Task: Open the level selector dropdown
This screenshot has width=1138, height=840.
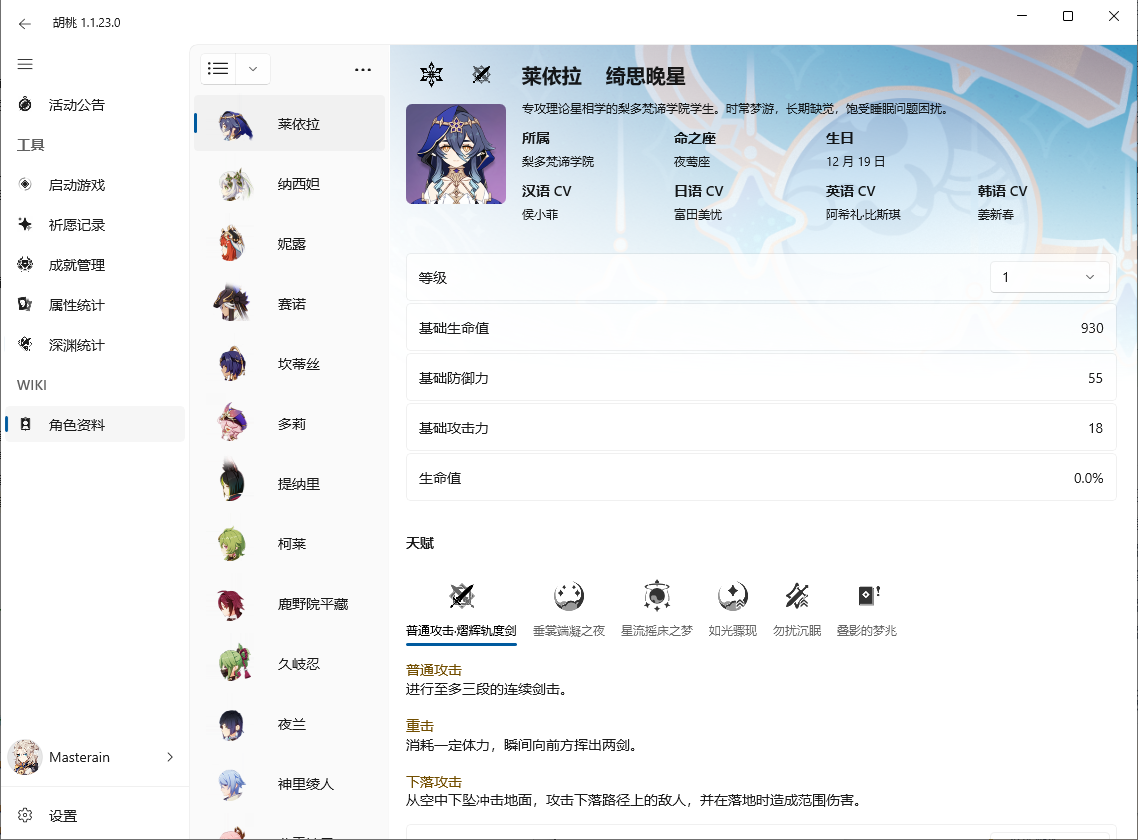Action: coord(1049,277)
